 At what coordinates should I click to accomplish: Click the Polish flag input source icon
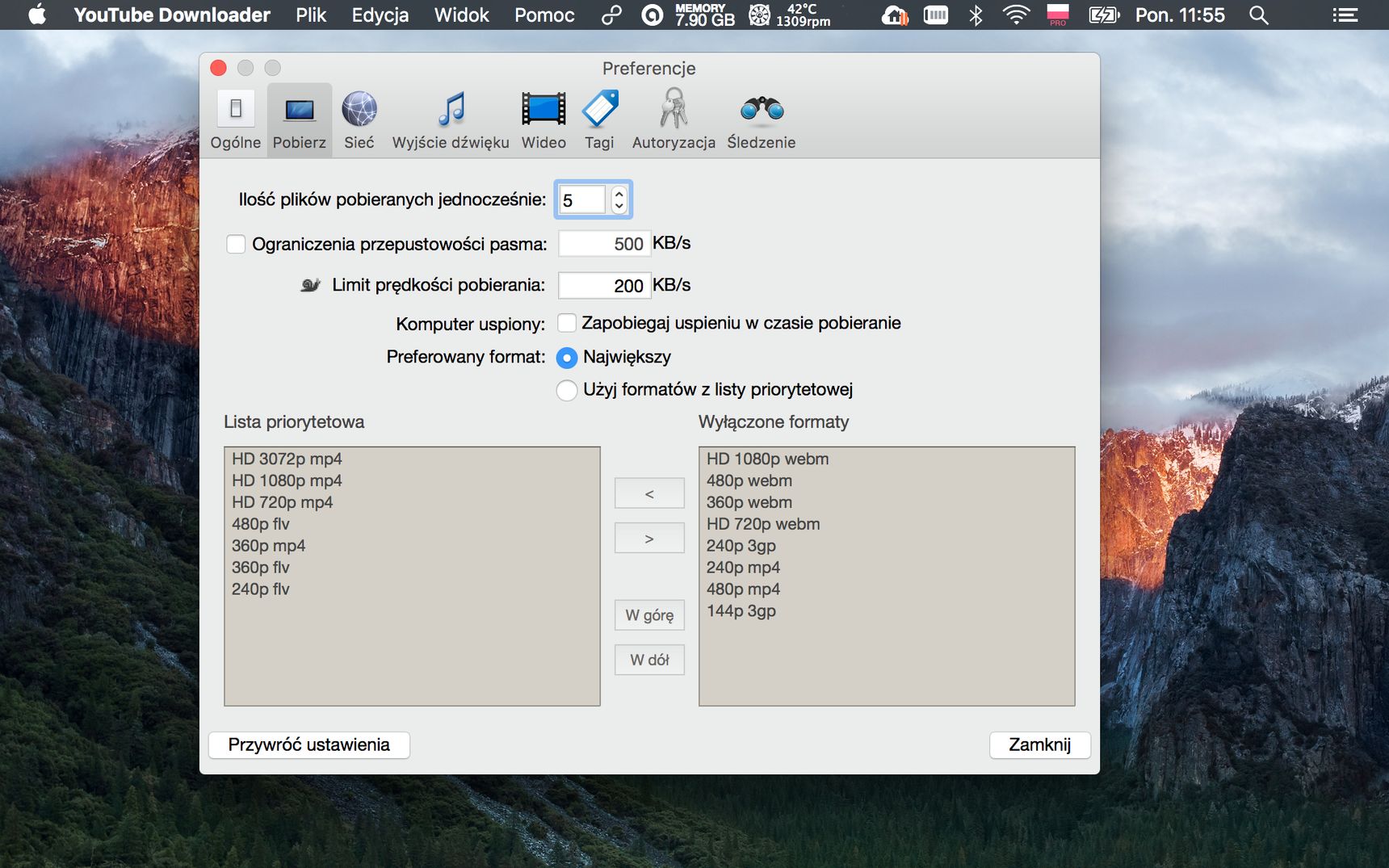tap(1057, 15)
